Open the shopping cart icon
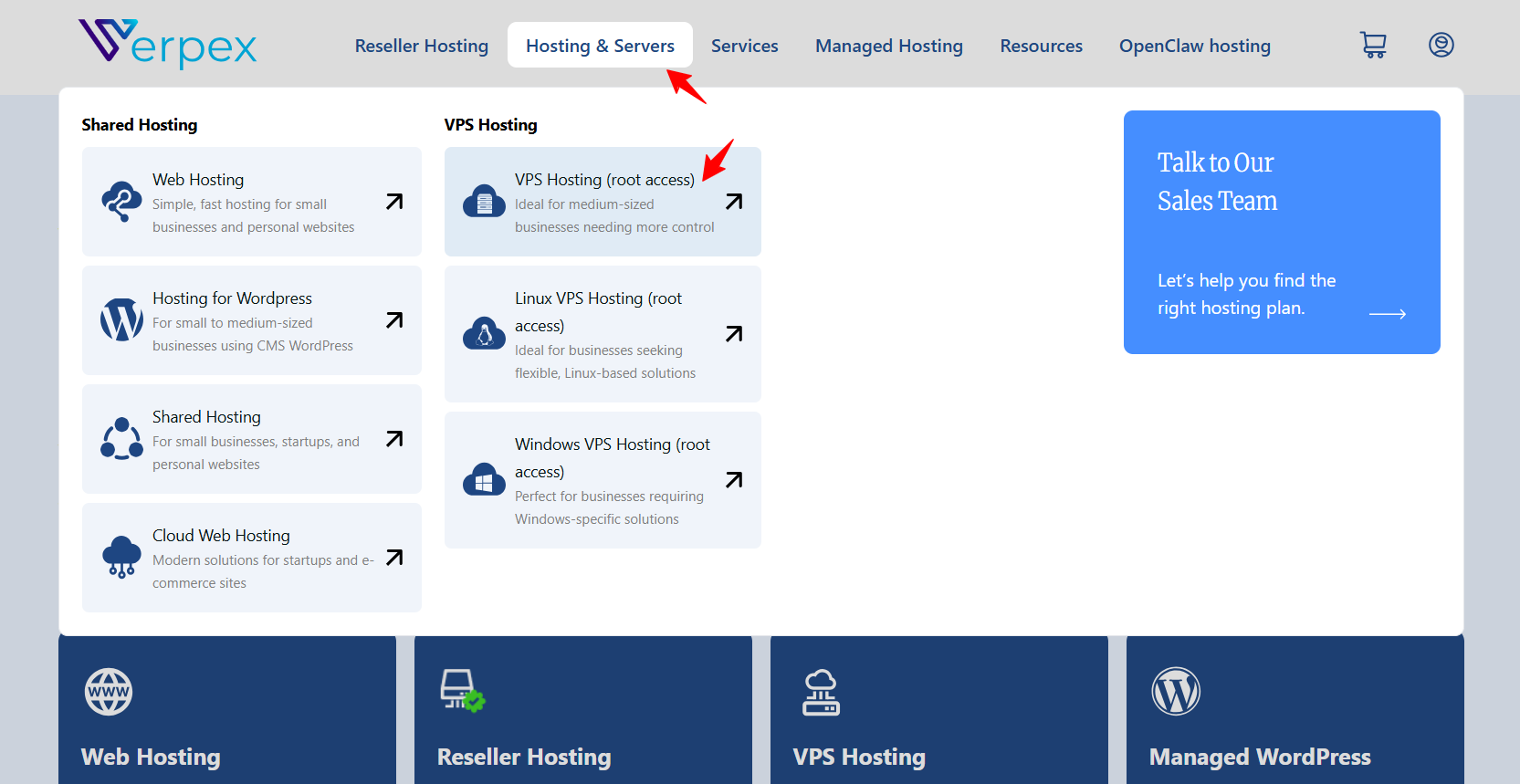Image resolution: width=1520 pixels, height=784 pixels. click(x=1373, y=45)
